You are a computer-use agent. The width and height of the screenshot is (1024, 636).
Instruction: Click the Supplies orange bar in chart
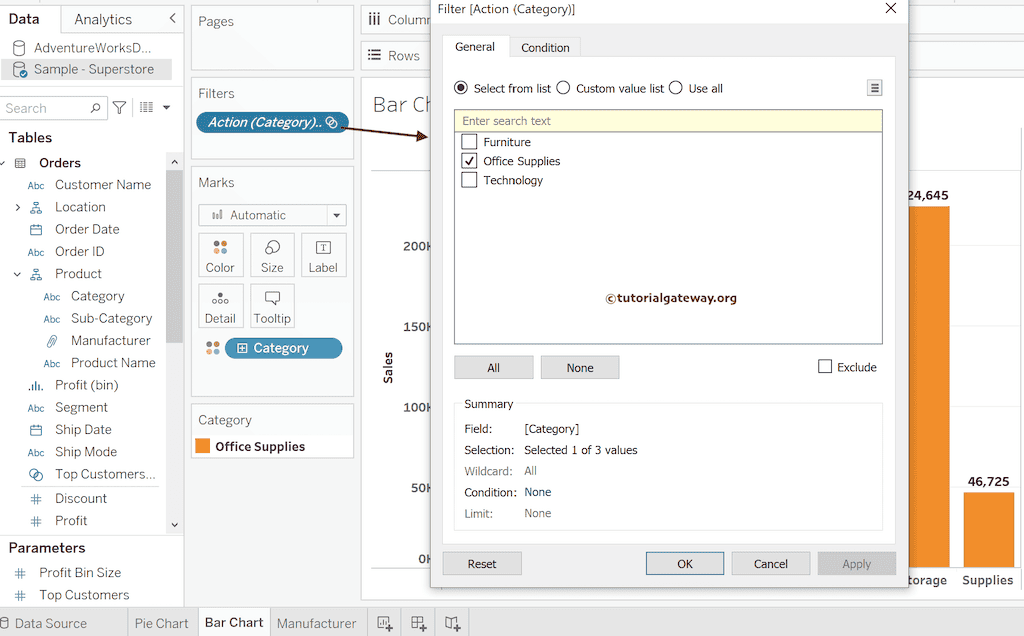click(x=989, y=530)
